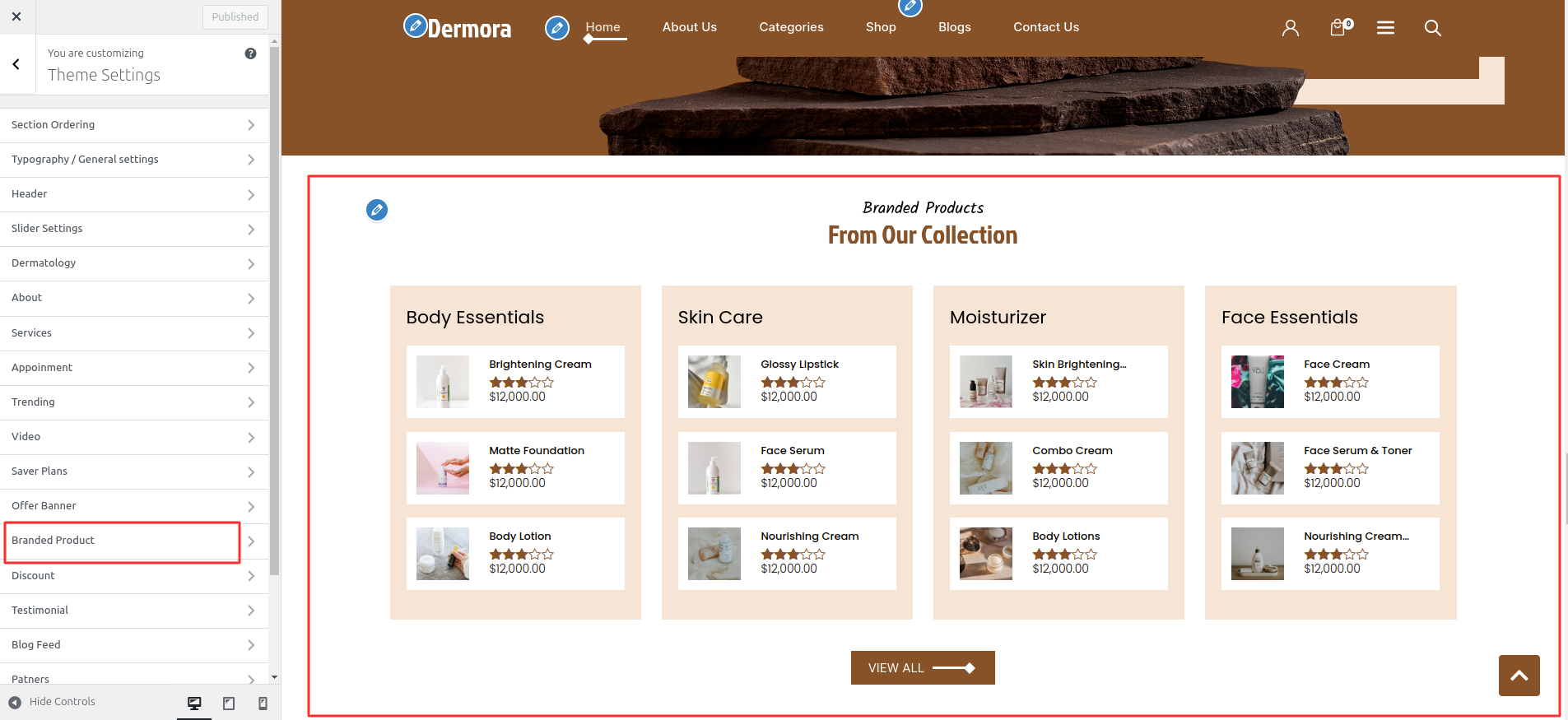Viewport: 1568px width, 720px height.
Task: Click the VIEW ALL button
Action: coord(922,668)
